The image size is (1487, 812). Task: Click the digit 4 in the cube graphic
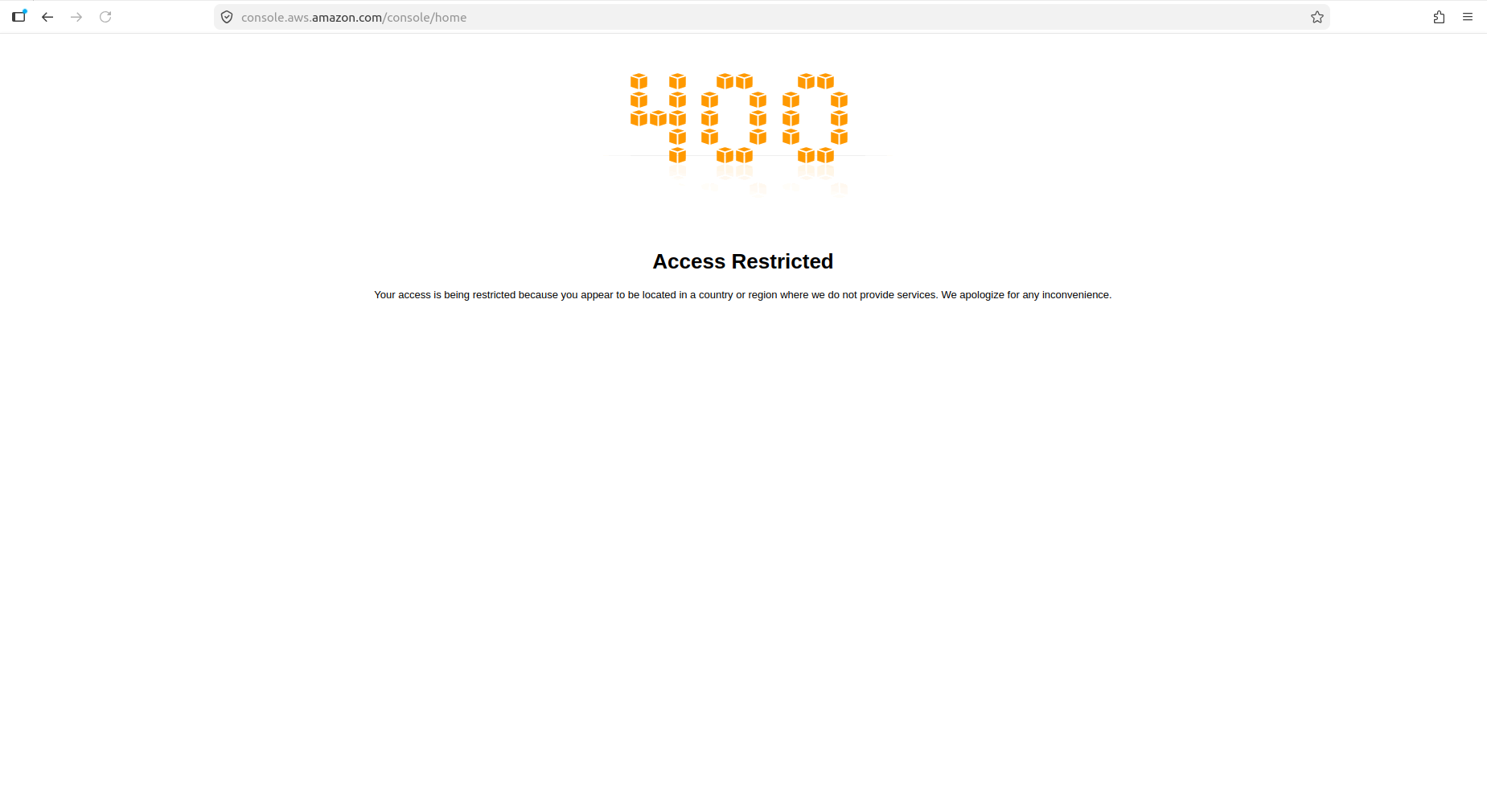click(659, 118)
